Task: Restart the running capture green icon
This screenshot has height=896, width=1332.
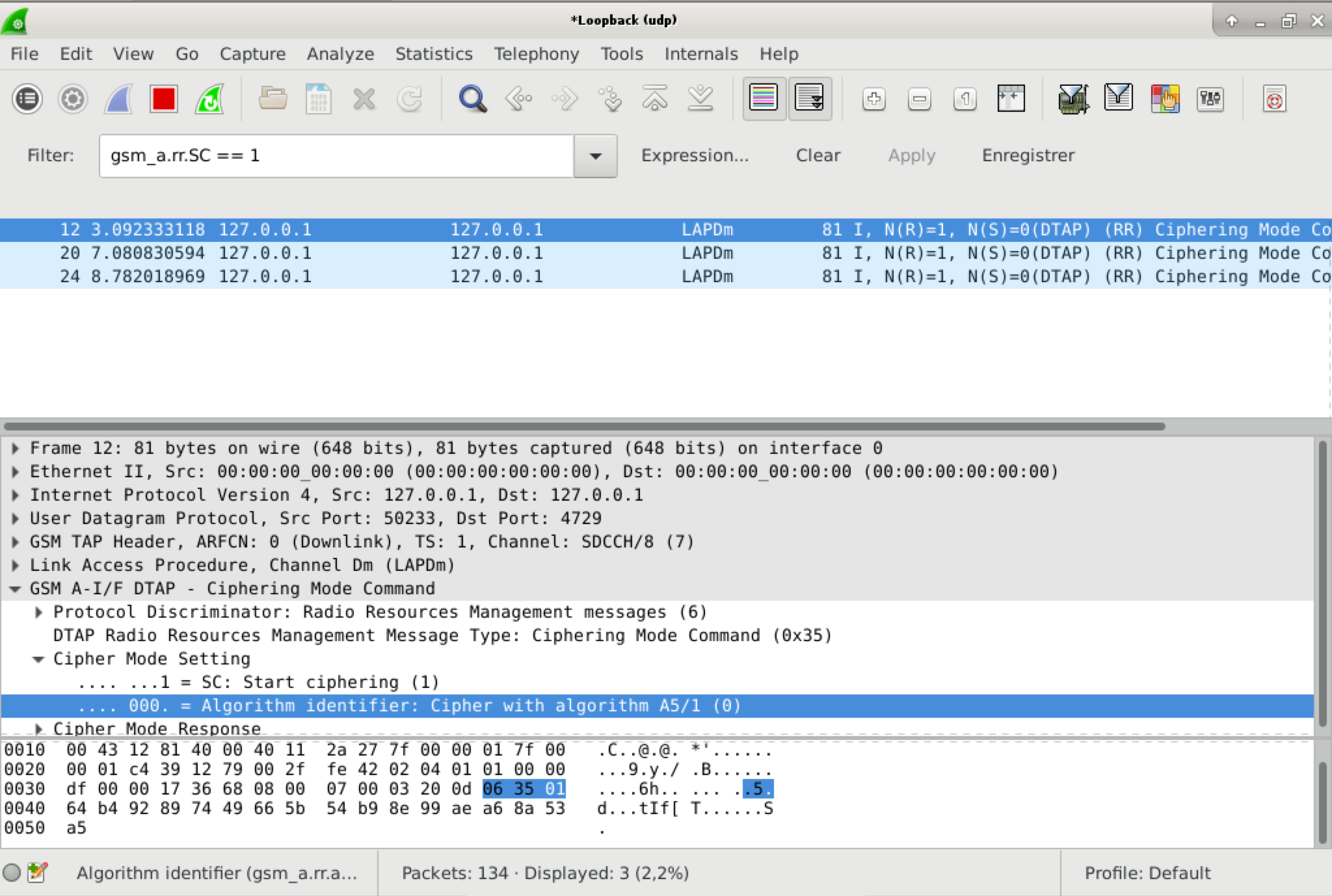Action: point(209,99)
